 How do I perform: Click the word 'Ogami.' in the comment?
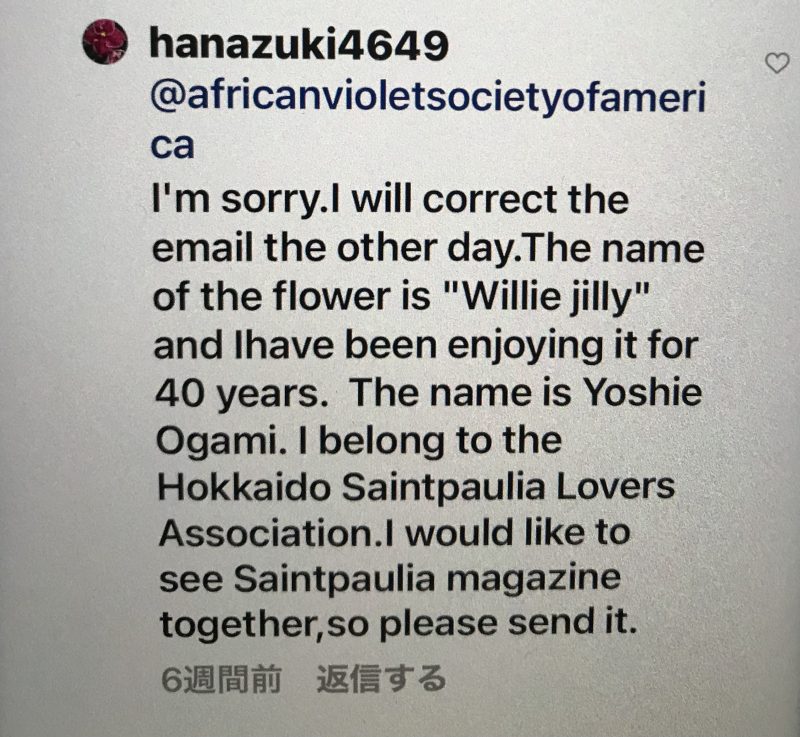(x=222, y=441)
